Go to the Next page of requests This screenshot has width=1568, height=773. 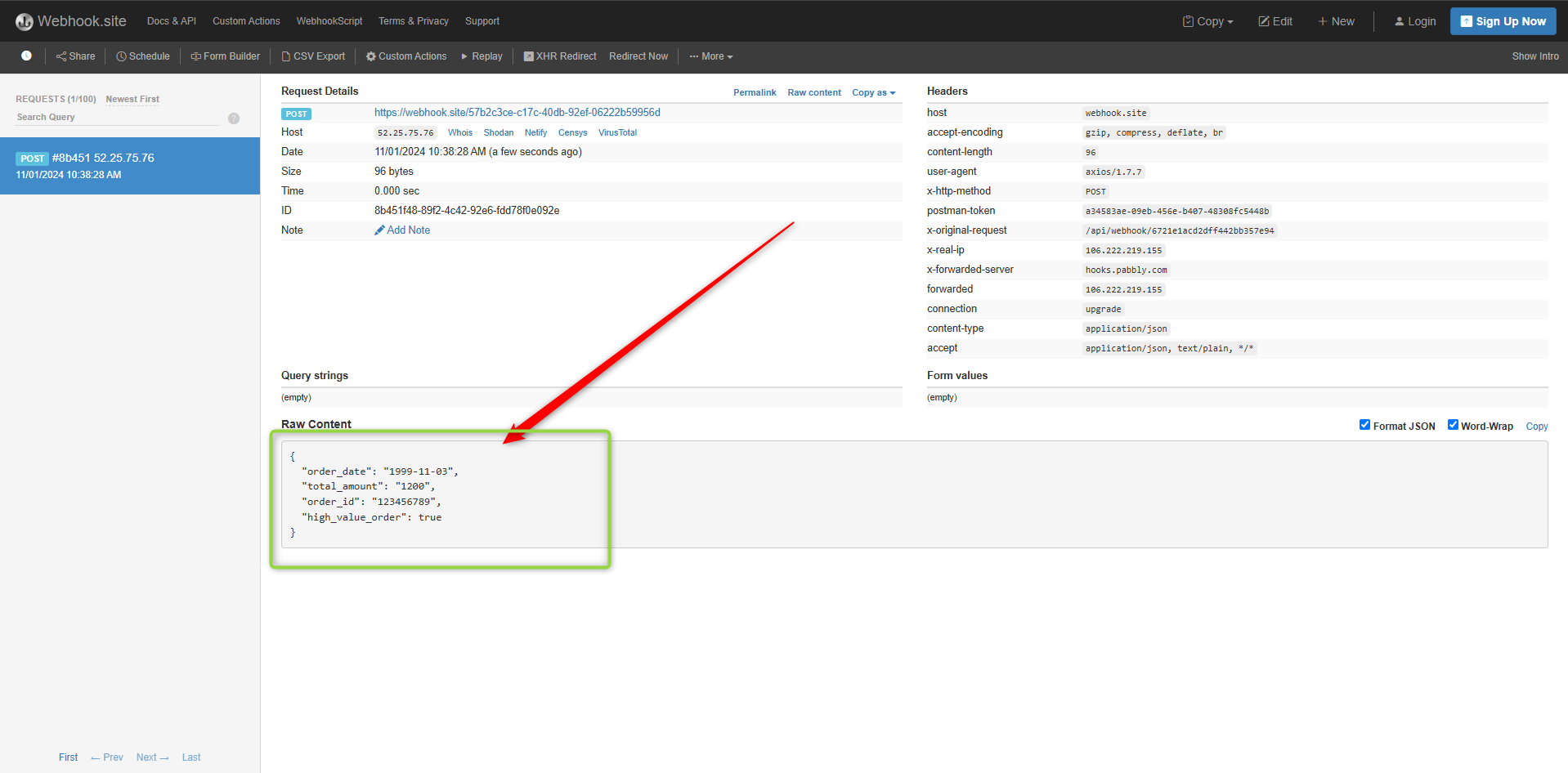(x=153, y=757)
